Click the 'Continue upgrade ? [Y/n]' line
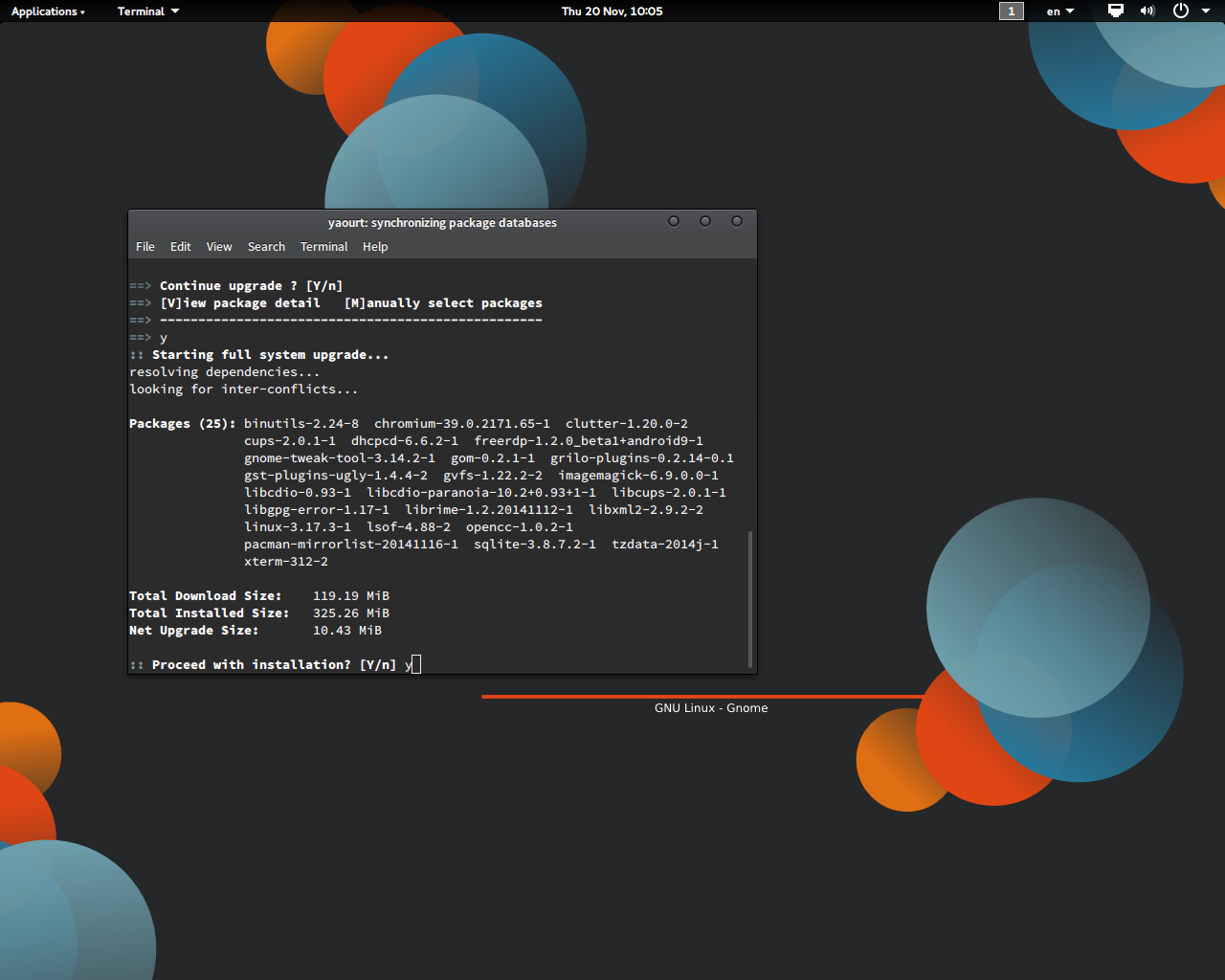 pyautogui.click(x=252, y=285)
